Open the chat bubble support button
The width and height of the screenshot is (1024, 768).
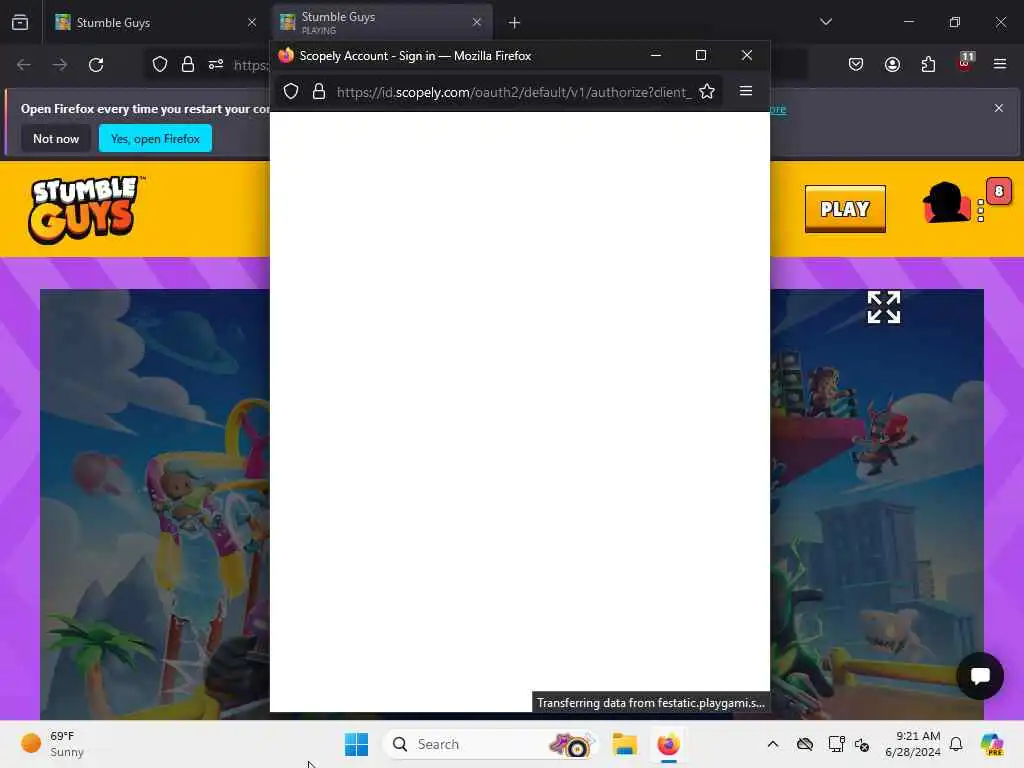(980, 676)
